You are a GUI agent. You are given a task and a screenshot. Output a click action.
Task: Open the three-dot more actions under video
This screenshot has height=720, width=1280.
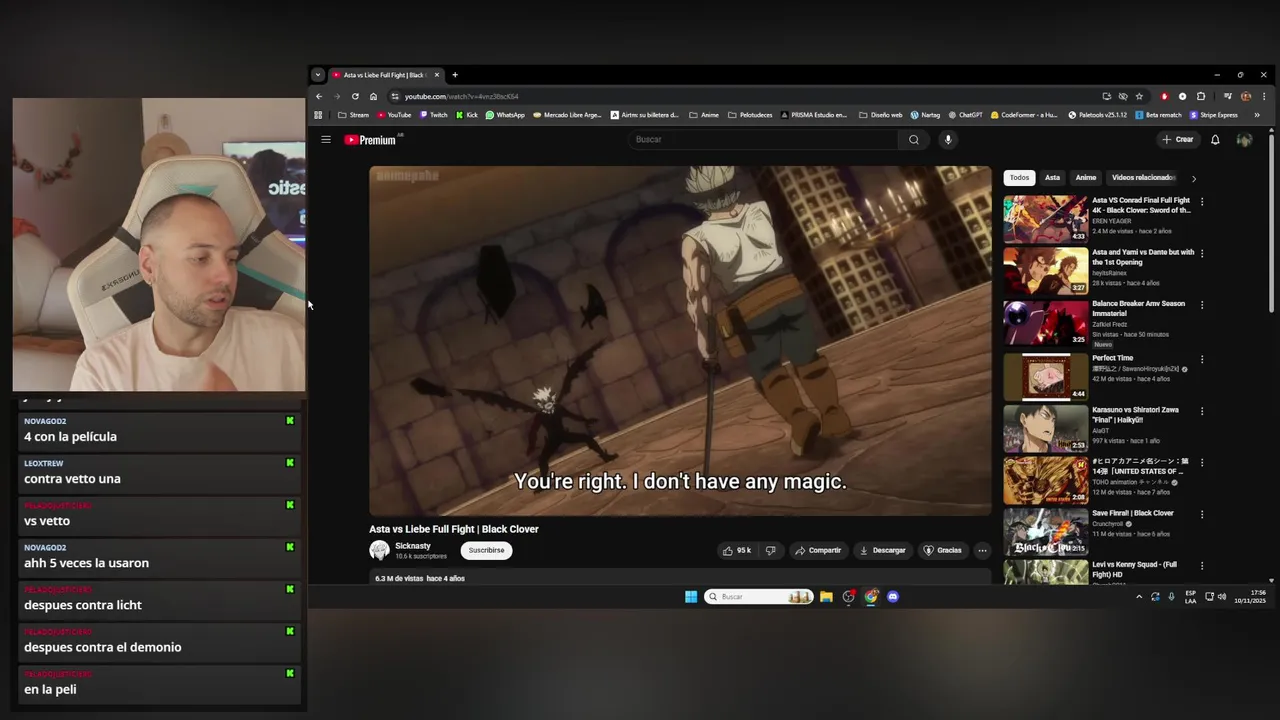(982, 550)
